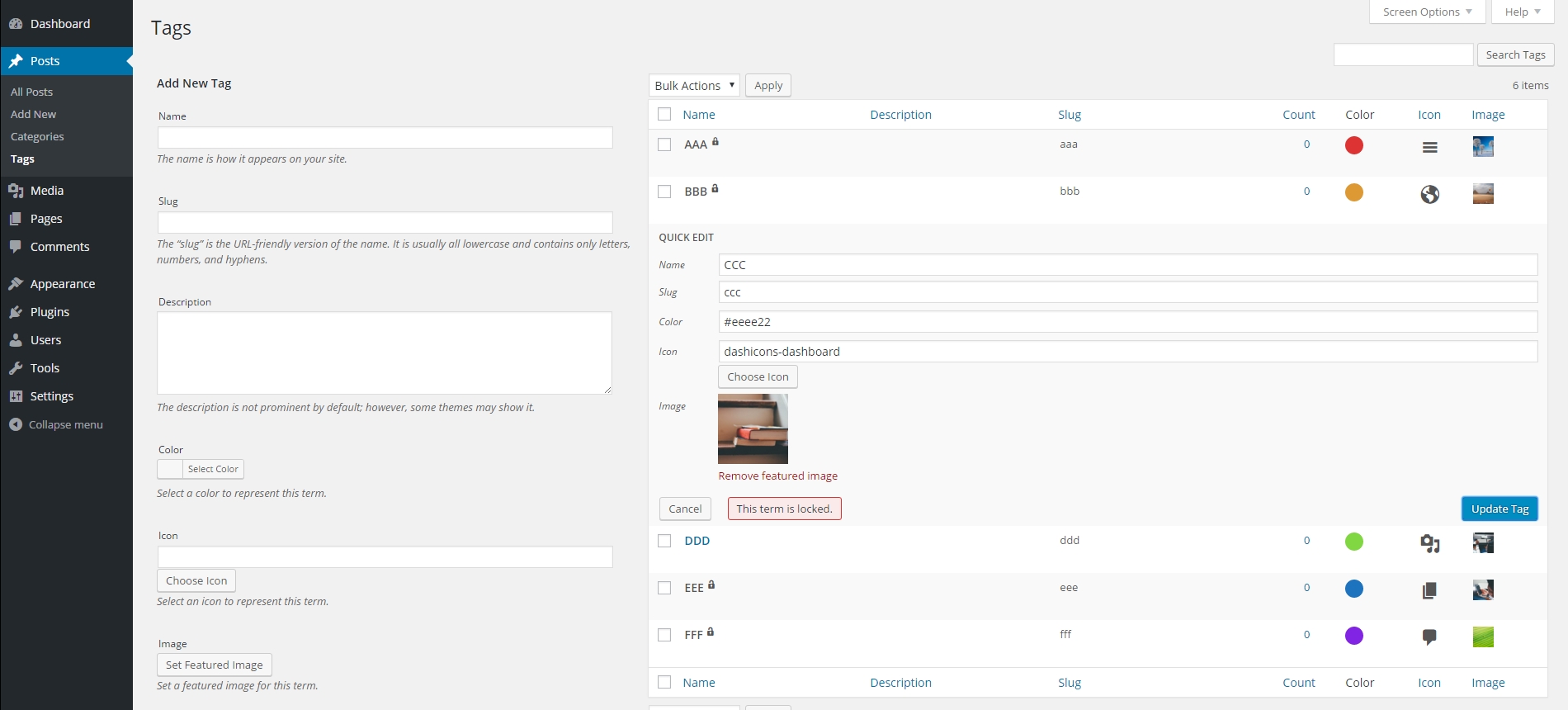Viewport: 1568px width, 710px height.
Task: Open the Appearance menu
Action: click(x=63, y=284)
